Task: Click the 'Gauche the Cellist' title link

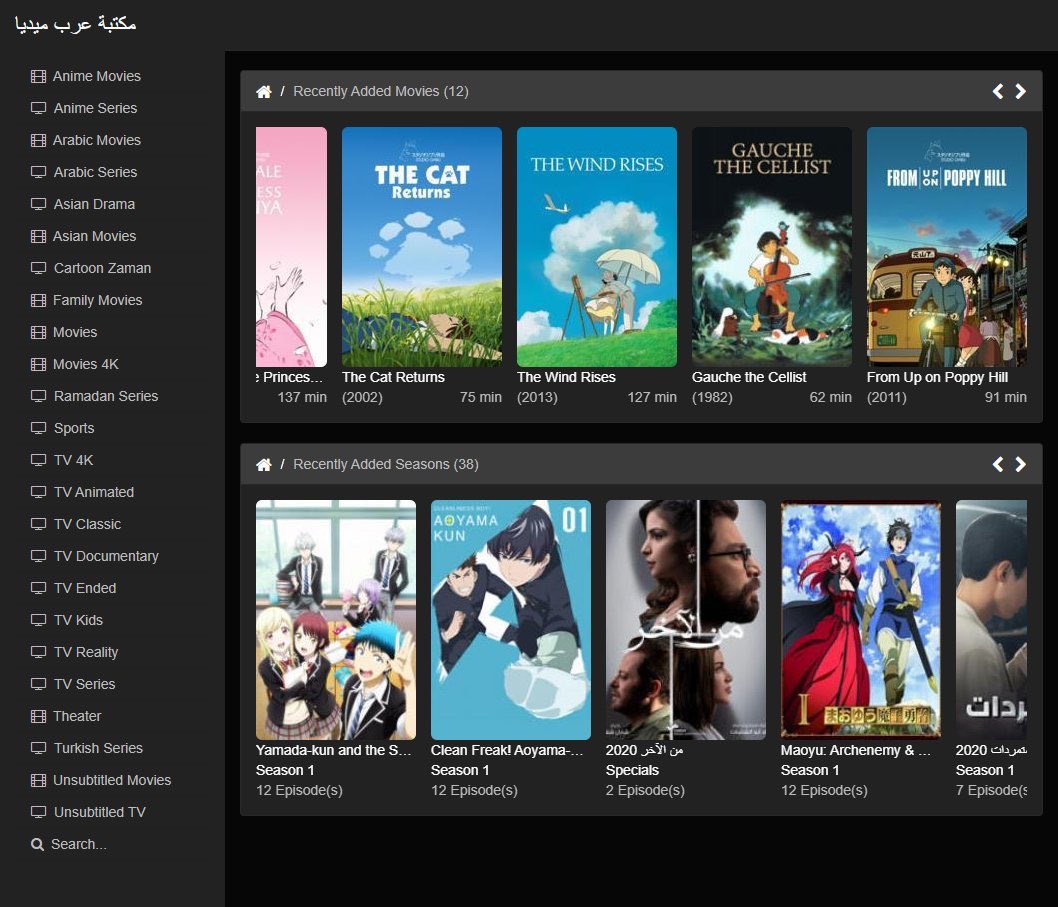Action: tap(749, 377)
